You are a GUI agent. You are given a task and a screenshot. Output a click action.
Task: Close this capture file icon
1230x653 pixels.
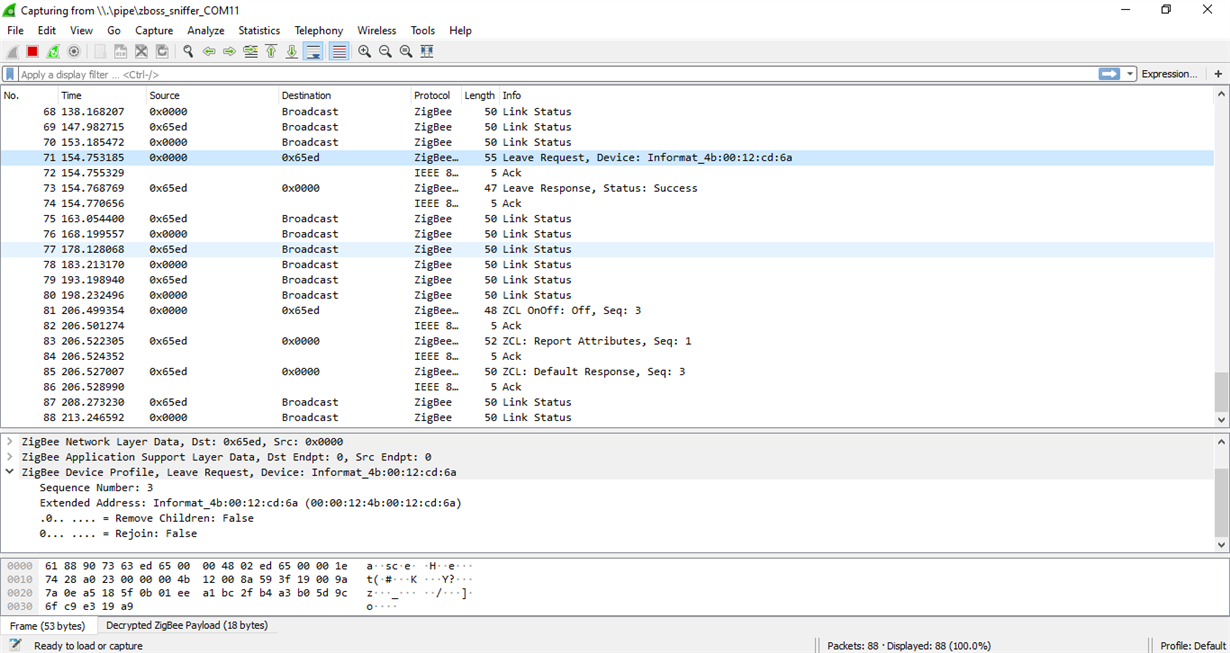pyautogui.click(x=141, y=51)
